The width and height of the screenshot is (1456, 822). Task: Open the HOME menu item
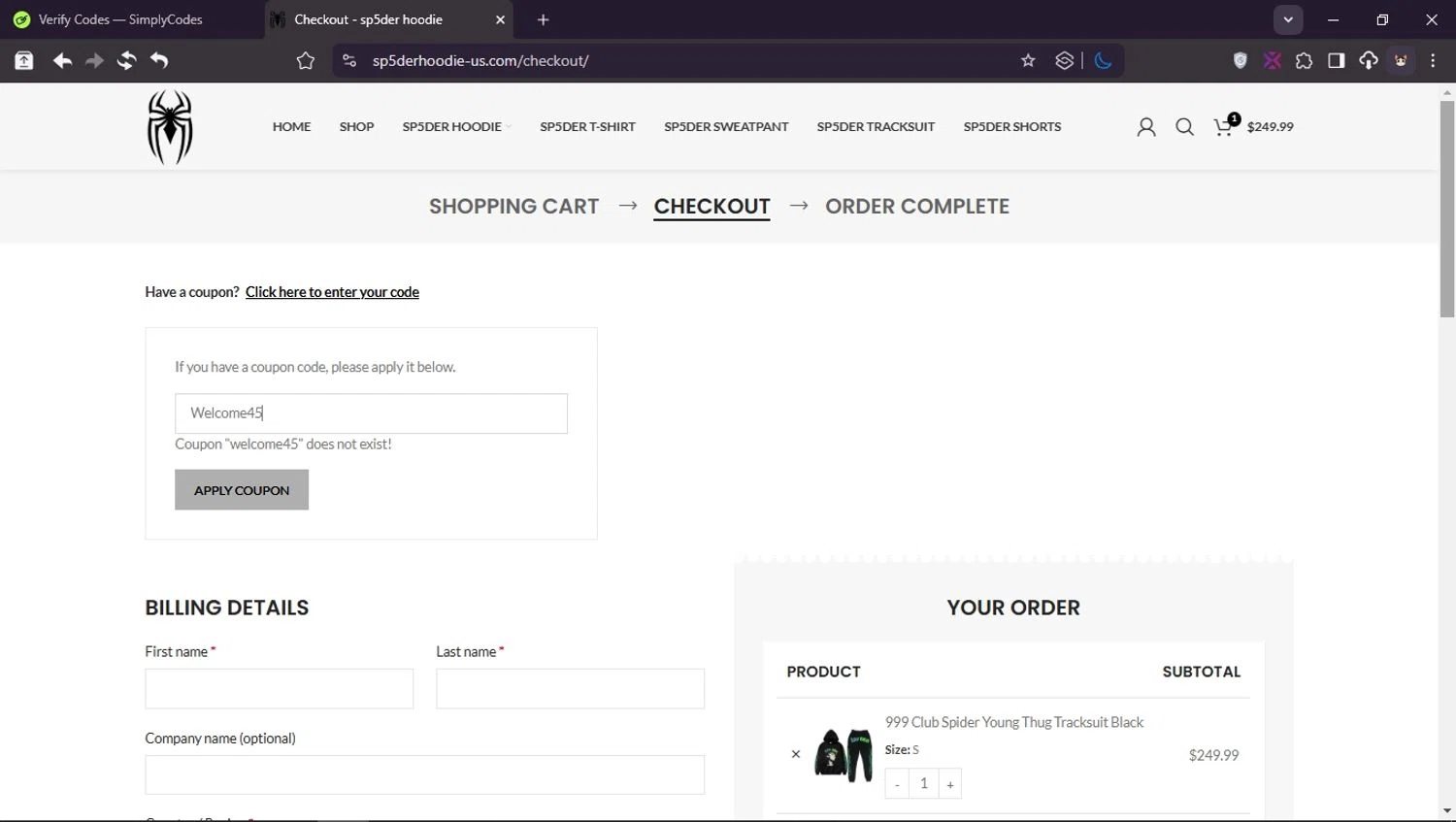click(x=291, y=127)
